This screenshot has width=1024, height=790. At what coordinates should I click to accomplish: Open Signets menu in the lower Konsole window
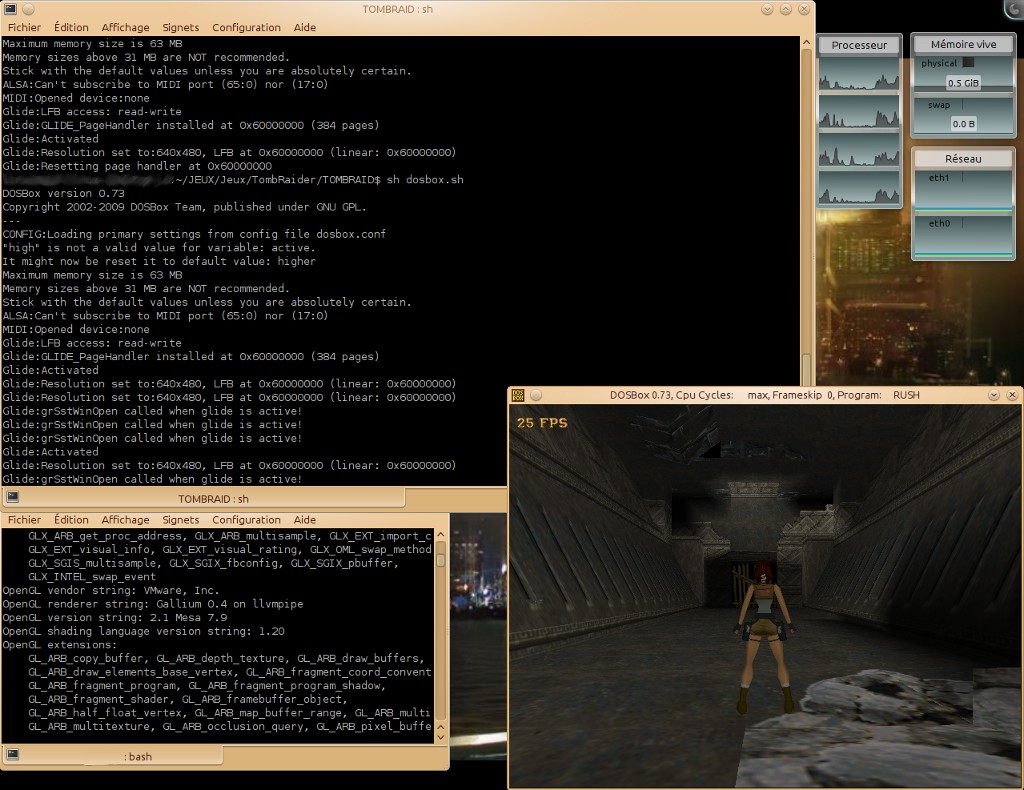click(x=181, y=520)
